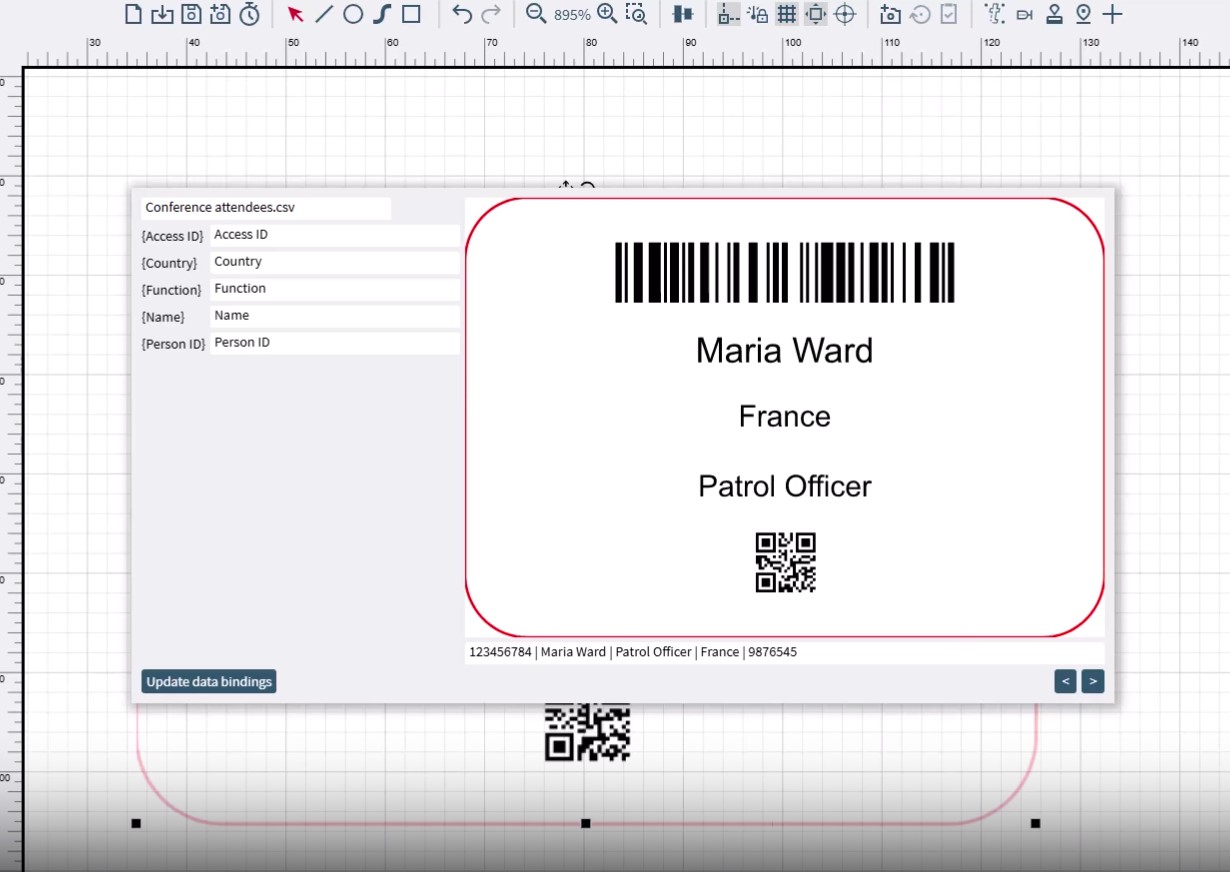This screenshot has height=872, width=1230.
Task: Open the {Name} binding field
Action: pos(334,316)
